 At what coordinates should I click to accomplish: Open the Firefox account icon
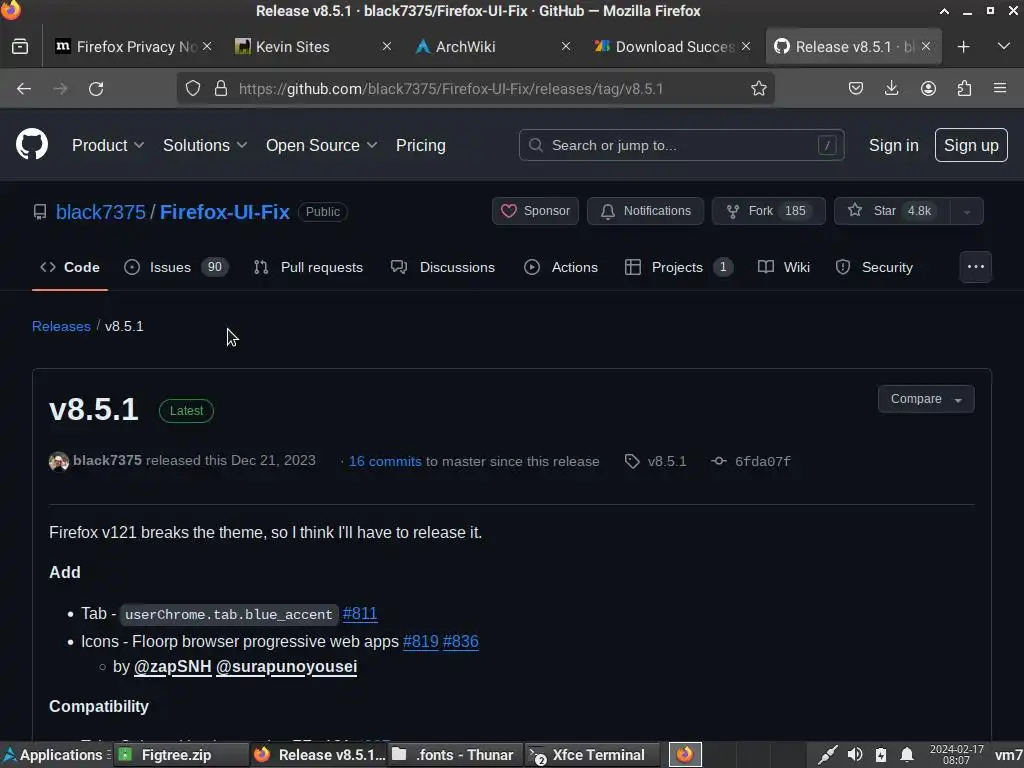pyautogui.click(x=928, y=88)
